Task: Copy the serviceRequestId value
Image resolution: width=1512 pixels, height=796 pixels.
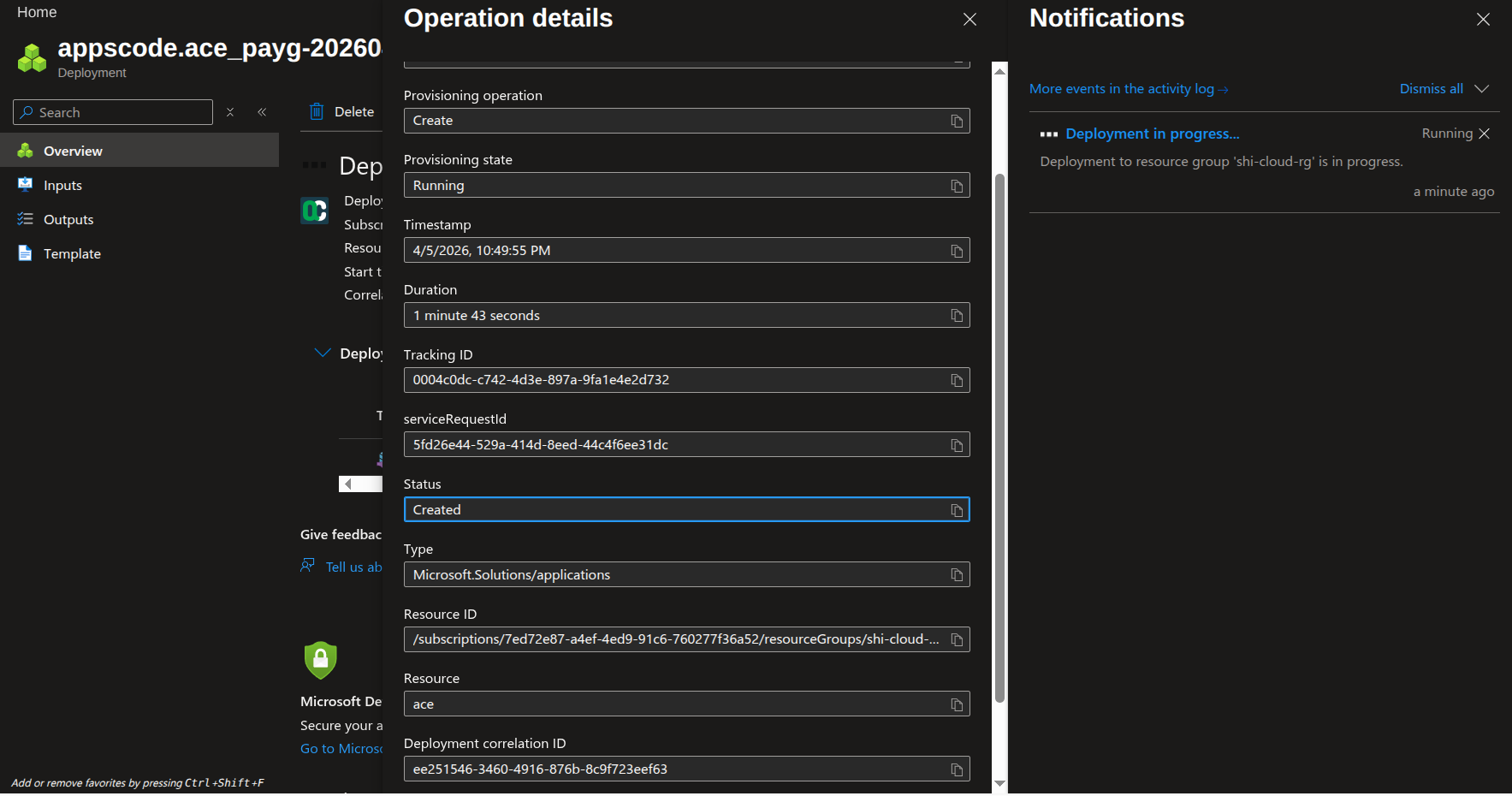Action: 957,445
